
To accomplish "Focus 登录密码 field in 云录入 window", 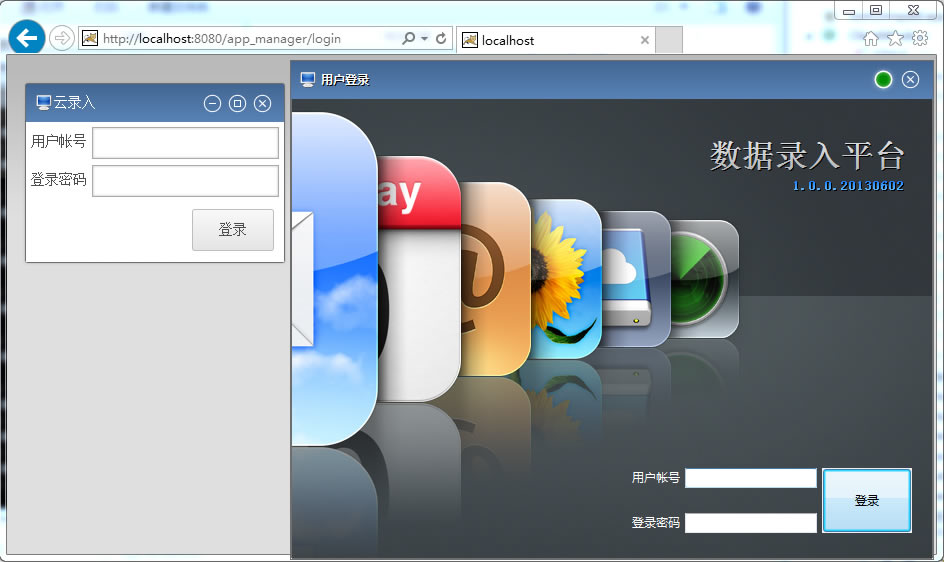I will pos(185,181).
